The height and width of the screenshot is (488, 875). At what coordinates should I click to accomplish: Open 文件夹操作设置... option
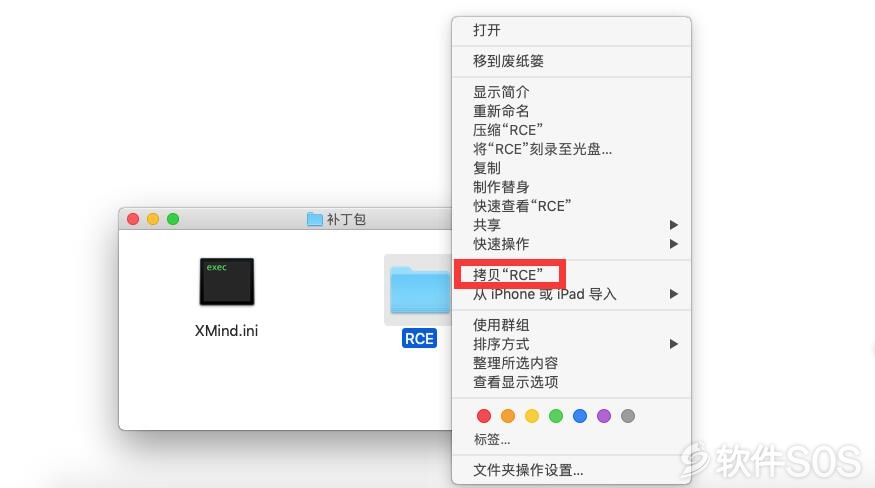point(571,470)
